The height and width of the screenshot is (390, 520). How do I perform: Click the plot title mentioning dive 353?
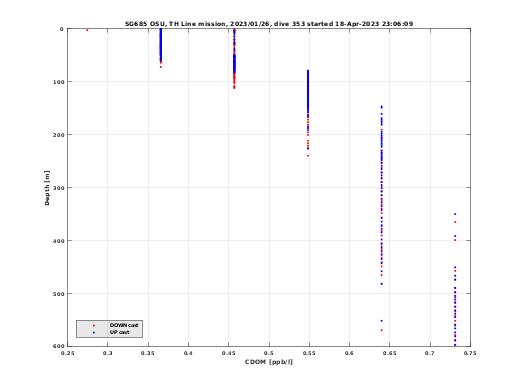269,24
